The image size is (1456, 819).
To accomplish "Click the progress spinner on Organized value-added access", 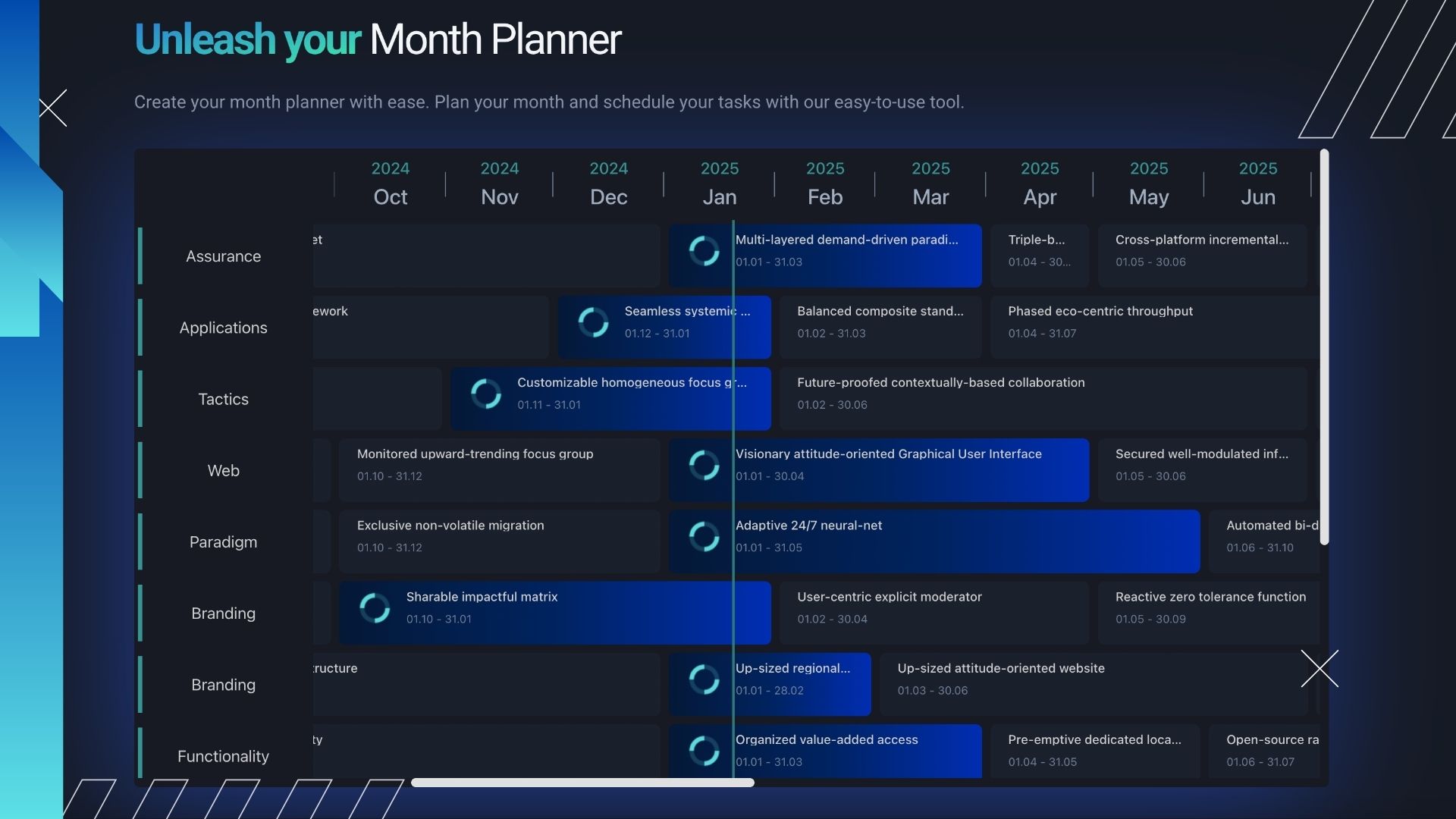I will (704, 750).
